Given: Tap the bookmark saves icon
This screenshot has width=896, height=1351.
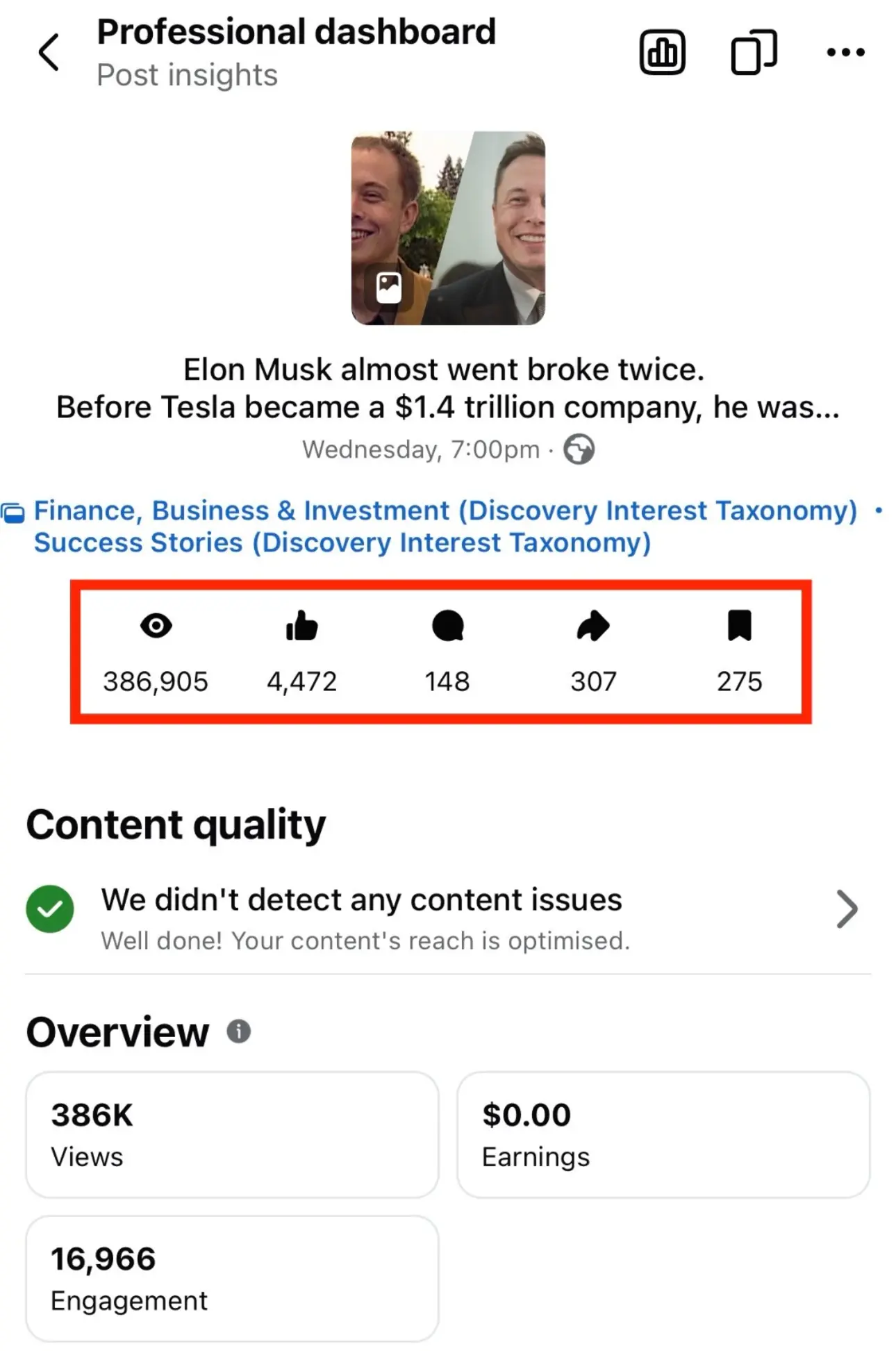Looking at the screenshot, I should [739, 626].
